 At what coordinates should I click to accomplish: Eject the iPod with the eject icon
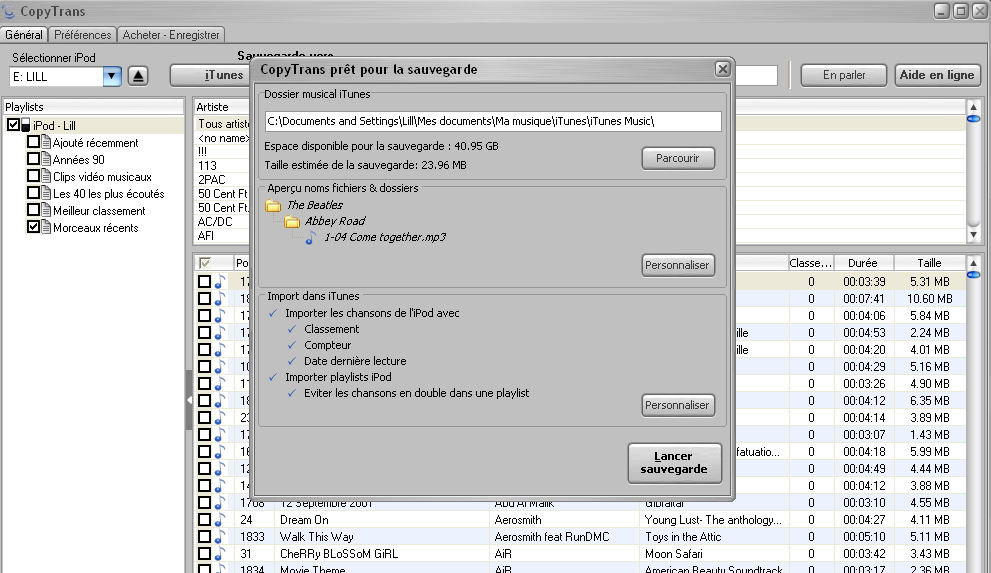click(138, 76)
